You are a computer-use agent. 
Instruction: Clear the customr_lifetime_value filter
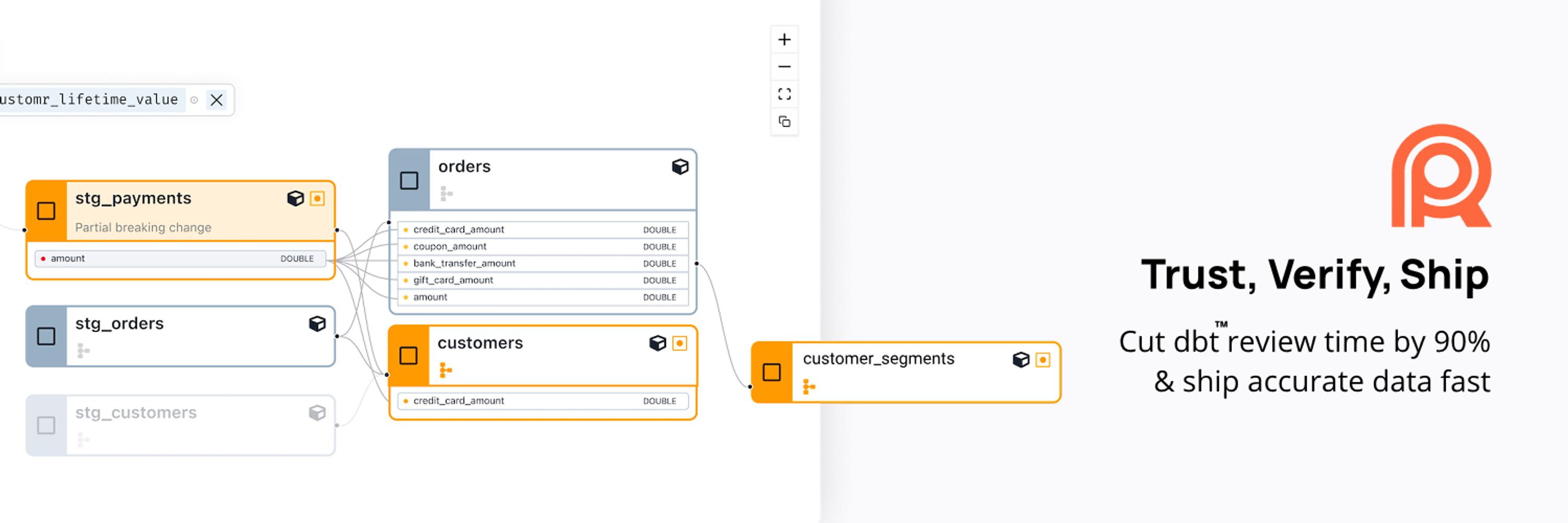coord(216,100)
